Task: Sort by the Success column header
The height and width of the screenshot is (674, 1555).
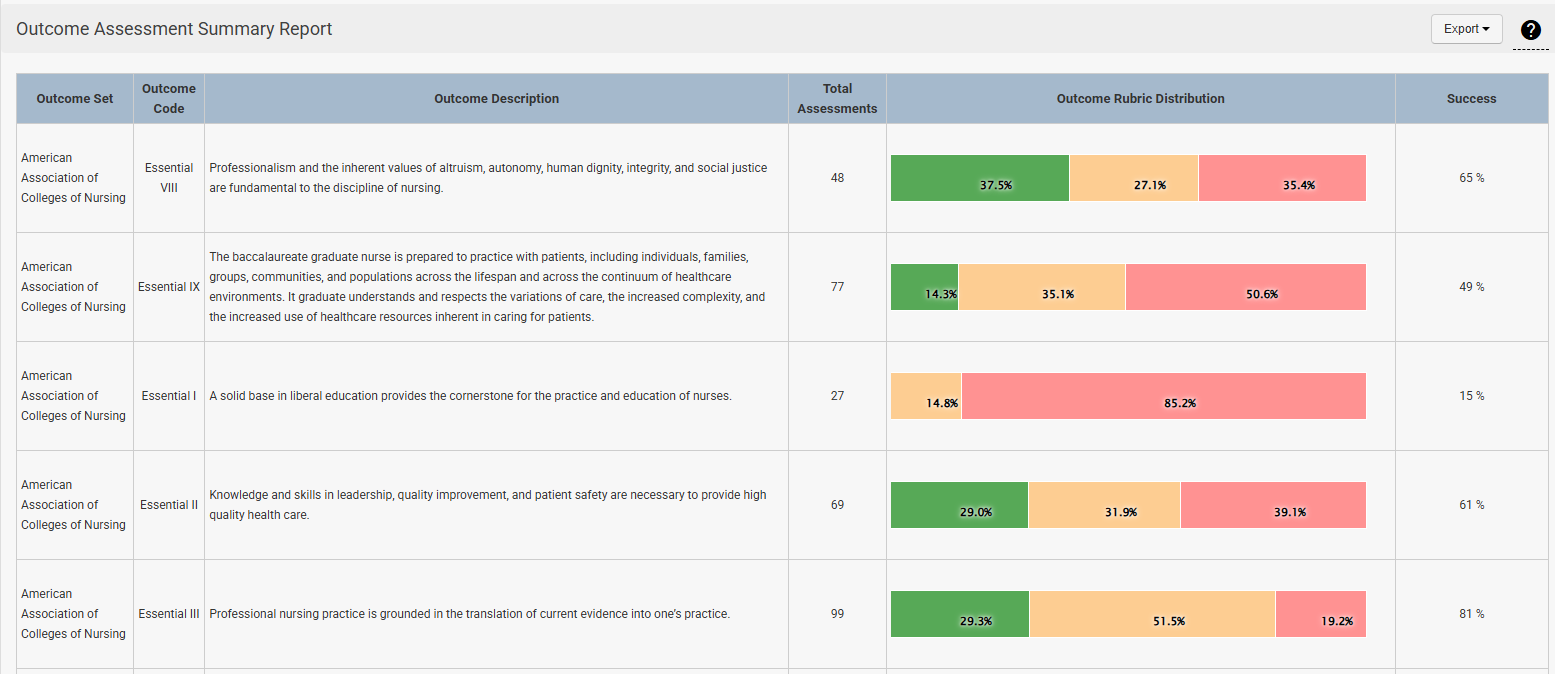Action: [x=1471, y=99]
